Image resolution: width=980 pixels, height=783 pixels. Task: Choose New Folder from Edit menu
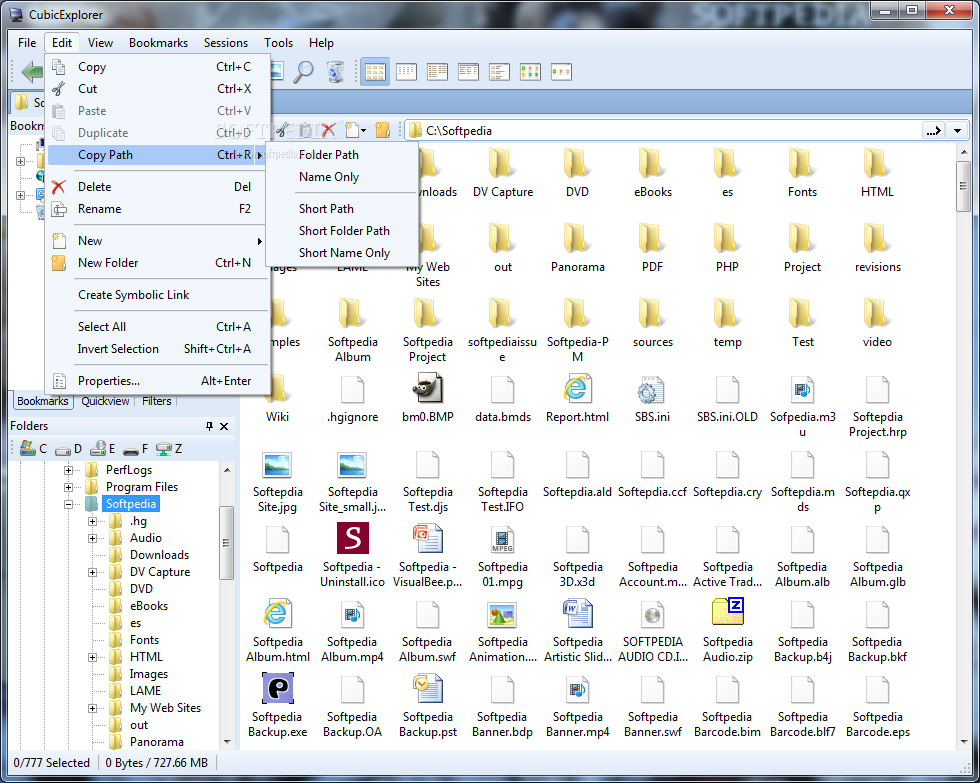click(x=158, y=263)
